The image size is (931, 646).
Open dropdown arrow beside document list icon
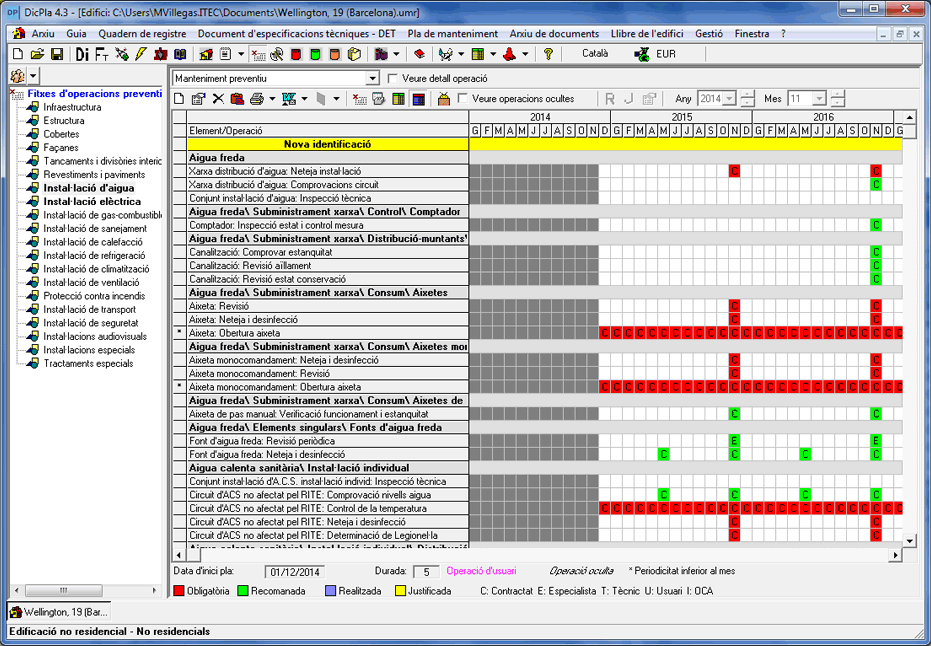coord(240,55)
